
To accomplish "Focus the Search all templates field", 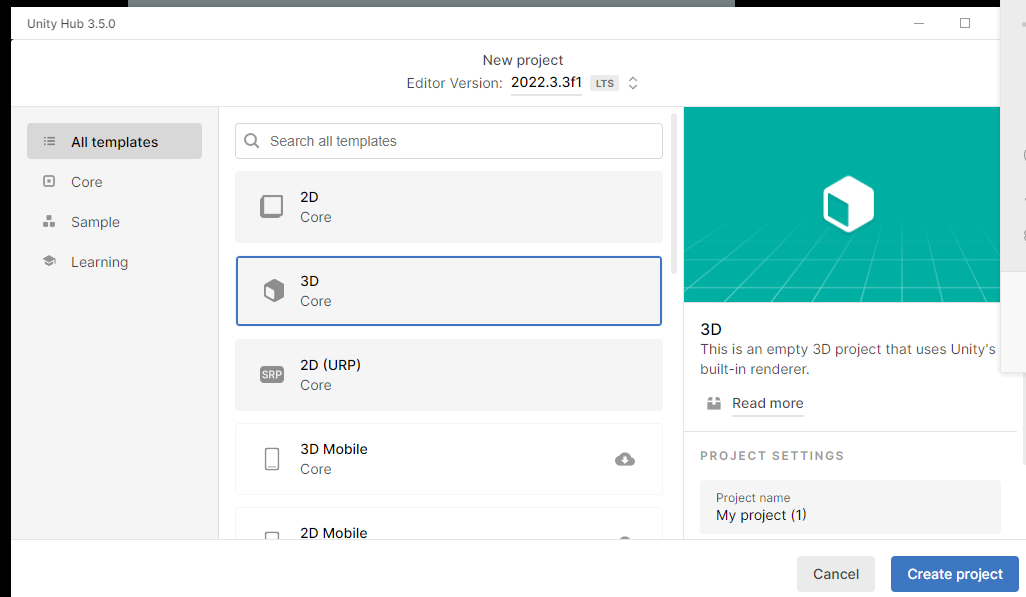I will coord(449,141).
